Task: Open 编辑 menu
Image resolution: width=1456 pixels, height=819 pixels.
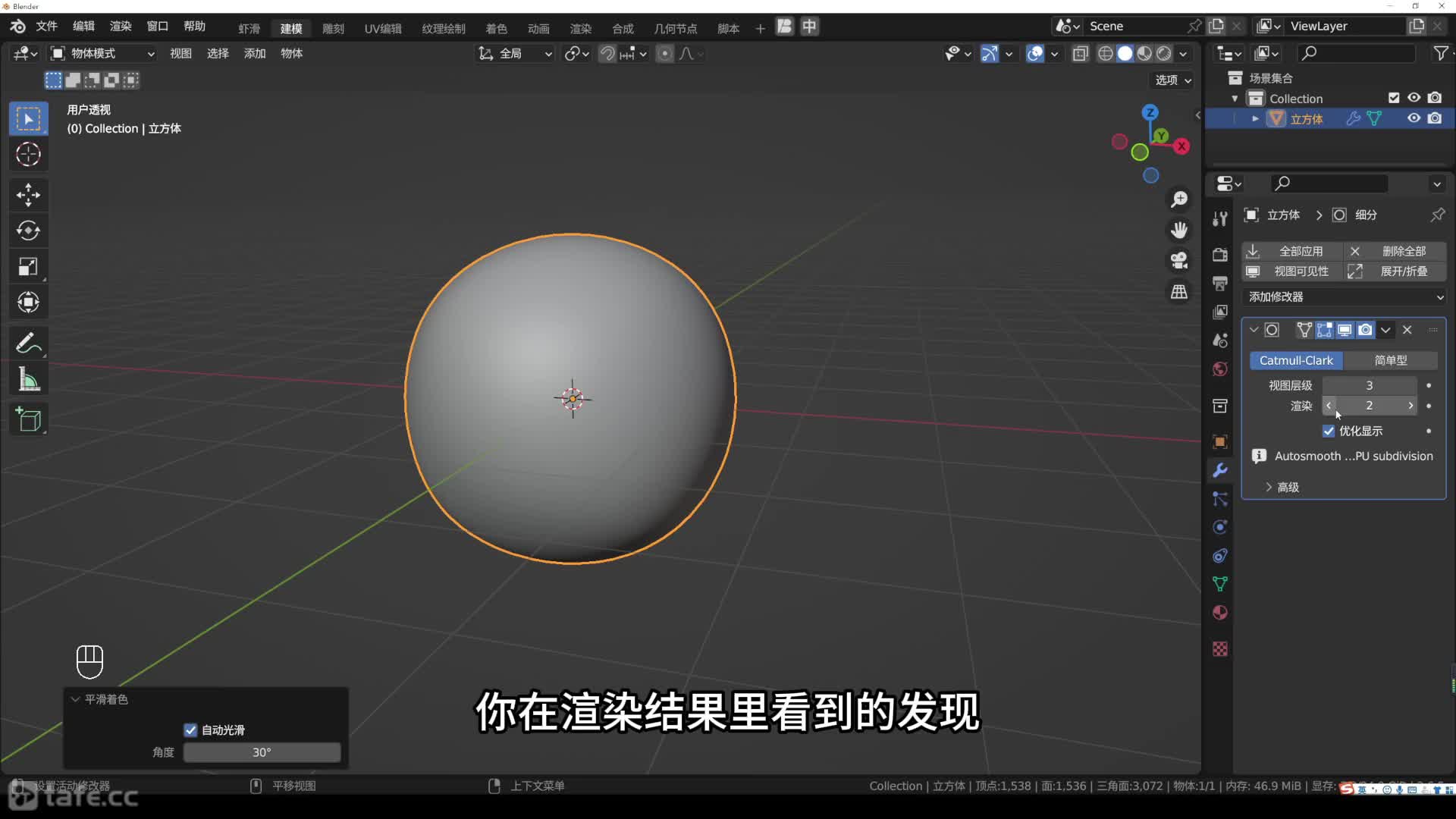Action: pos(83,27)
